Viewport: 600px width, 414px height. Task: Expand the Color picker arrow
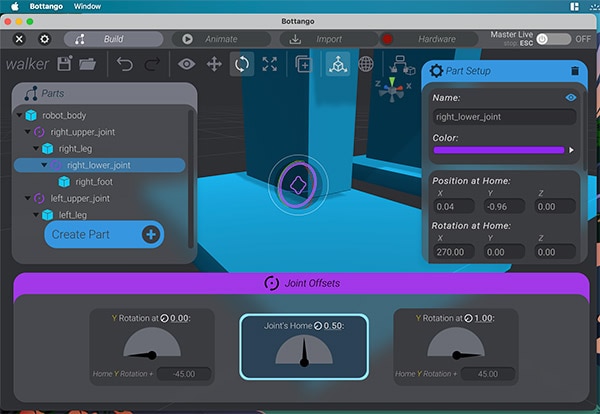pos(572,150)
